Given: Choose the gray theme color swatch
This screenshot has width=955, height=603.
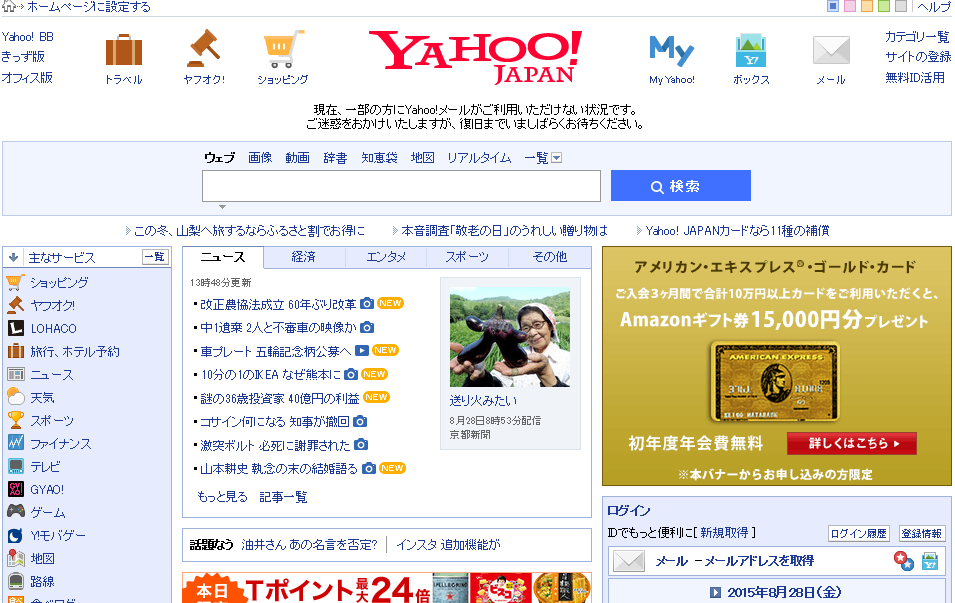Looking at the screenshot, I should click(x=901, y=6).
